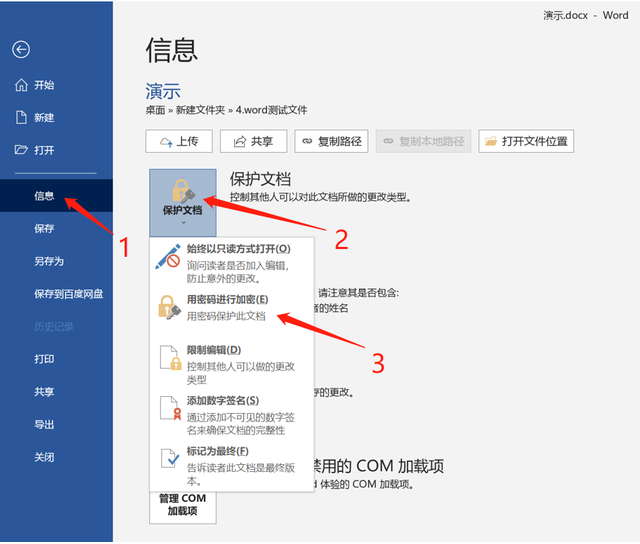
Task: Click 保存 in the sidebar
Action: click(x=56, y=228)
